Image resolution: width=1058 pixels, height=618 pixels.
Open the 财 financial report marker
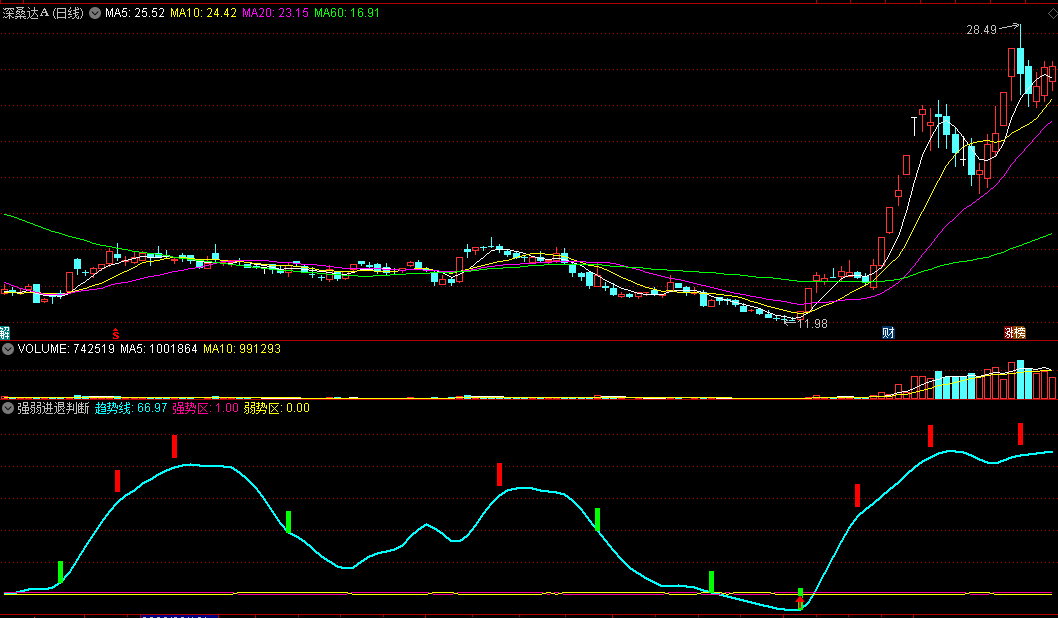coord(888,333)
